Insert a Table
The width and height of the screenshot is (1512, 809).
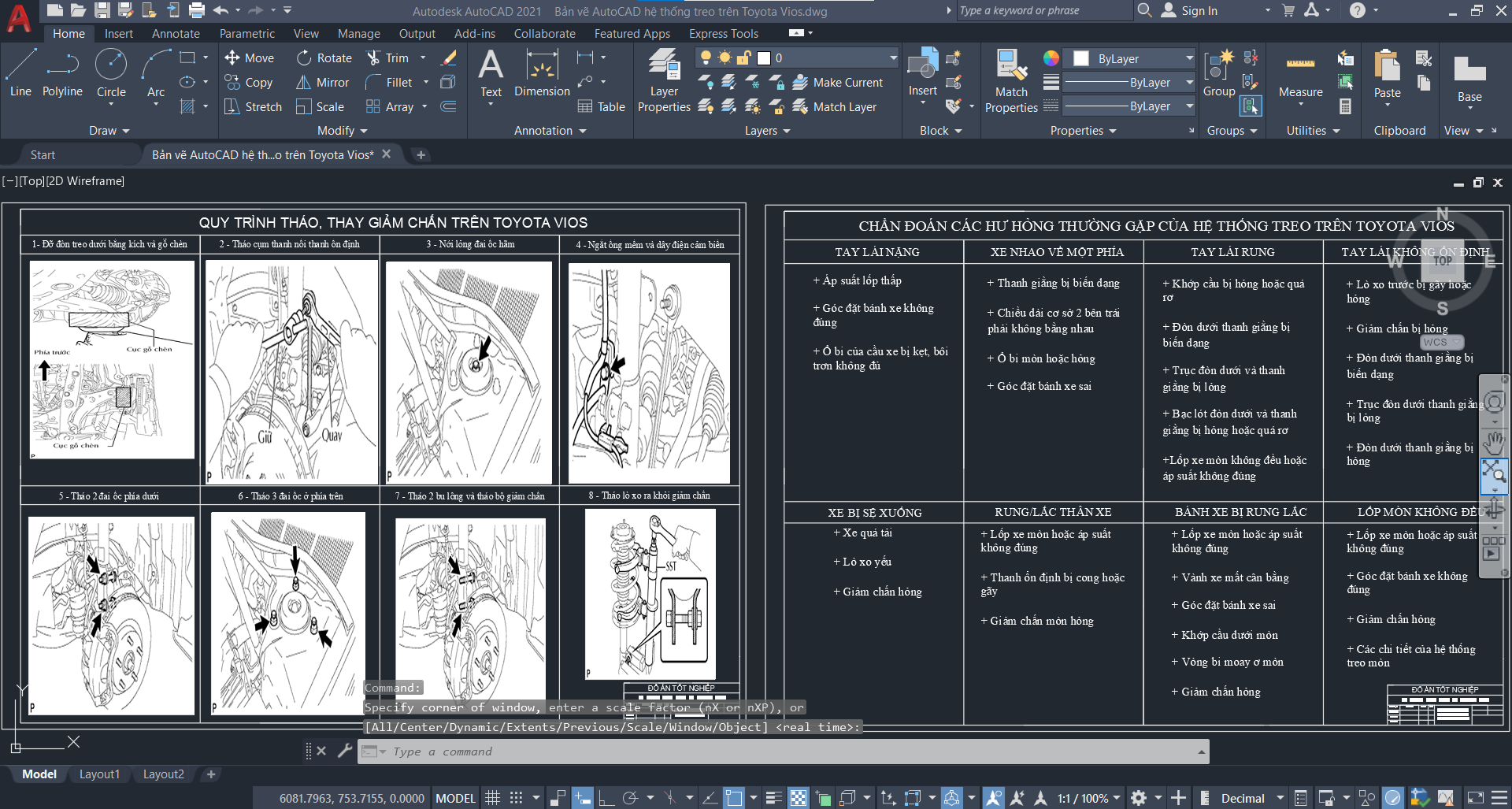[602, 106]
